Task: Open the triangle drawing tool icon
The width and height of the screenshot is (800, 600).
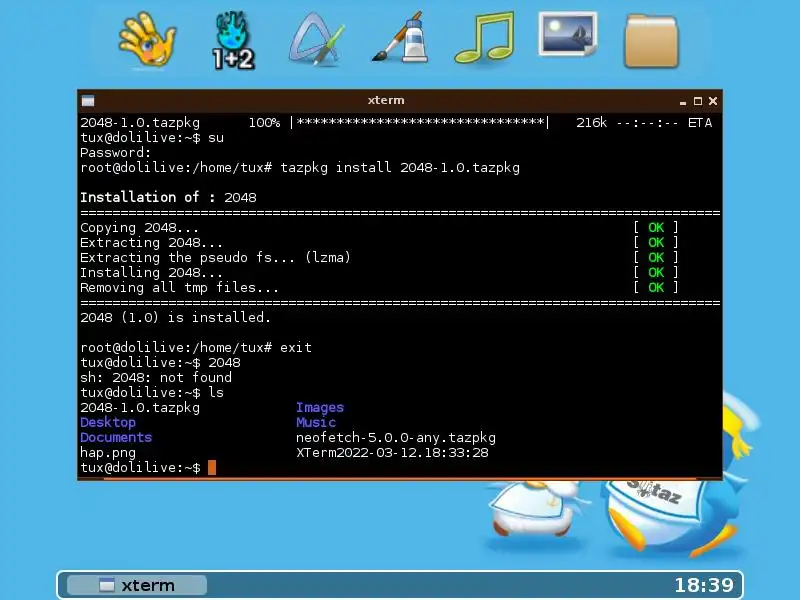Action: click(316, 40)
